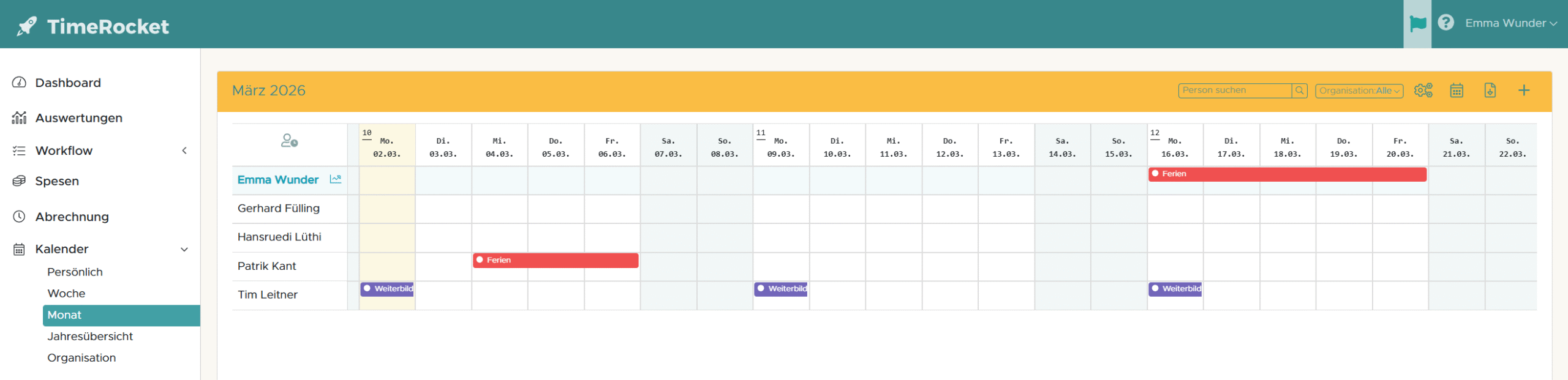The image size is (1568, 380).
Task: Open the help question mark icon
Action: click(1446, 23)
